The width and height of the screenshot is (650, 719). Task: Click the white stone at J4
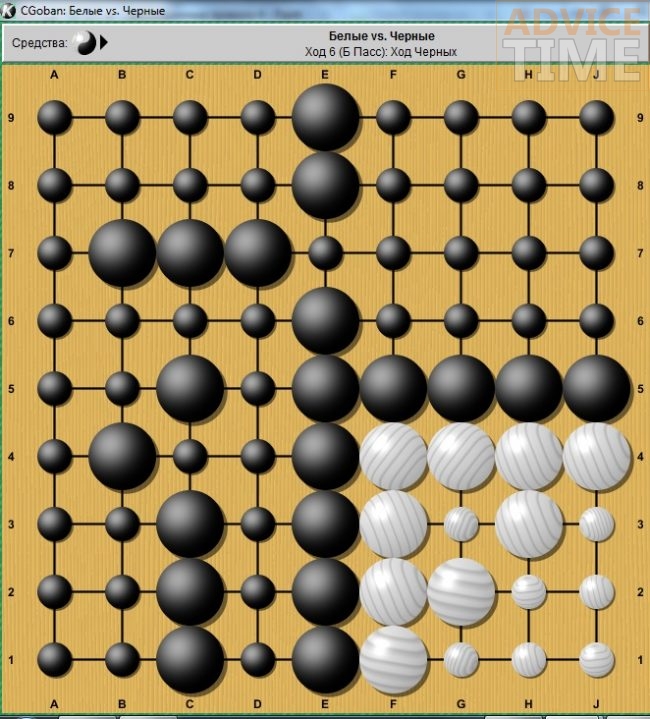[x=597, y=457]
